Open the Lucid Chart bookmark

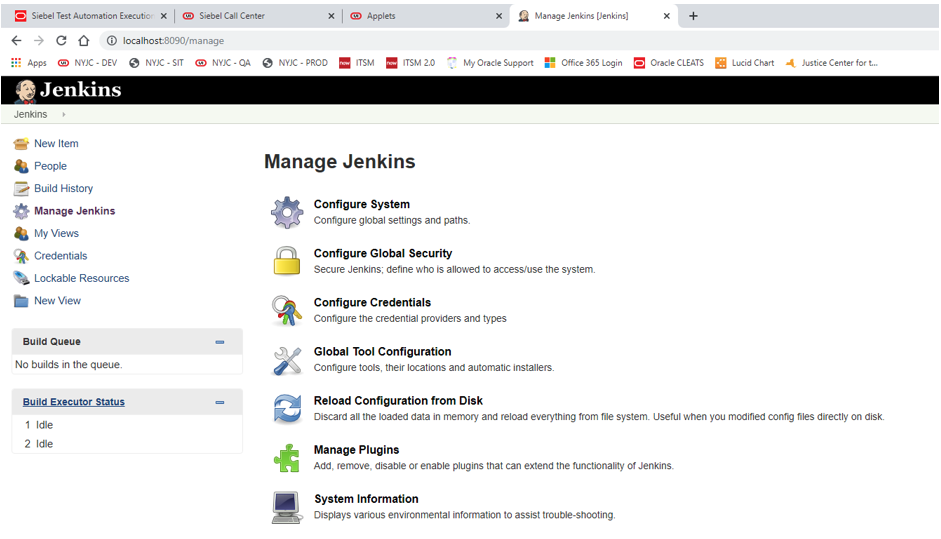pos(745,62)
